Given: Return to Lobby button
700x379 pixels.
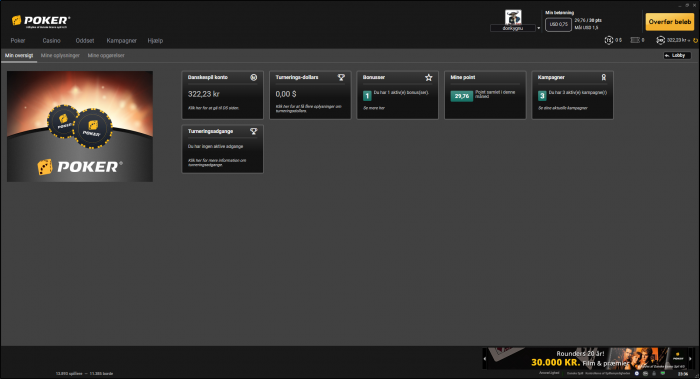Looking at the screenshot, I should (x=677, y=55).
